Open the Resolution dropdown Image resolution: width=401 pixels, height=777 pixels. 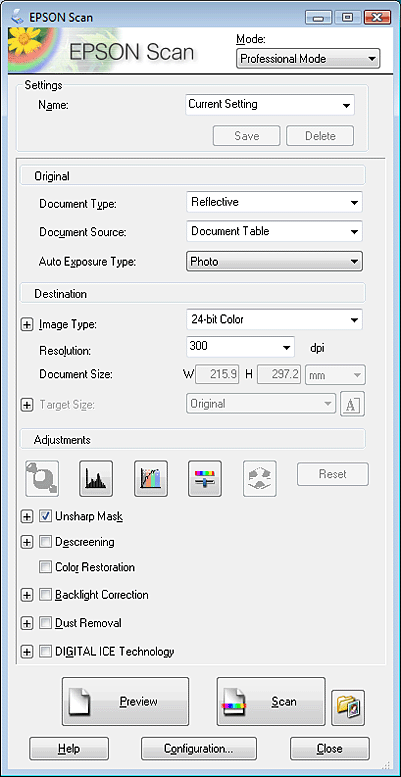pos(240,347)
